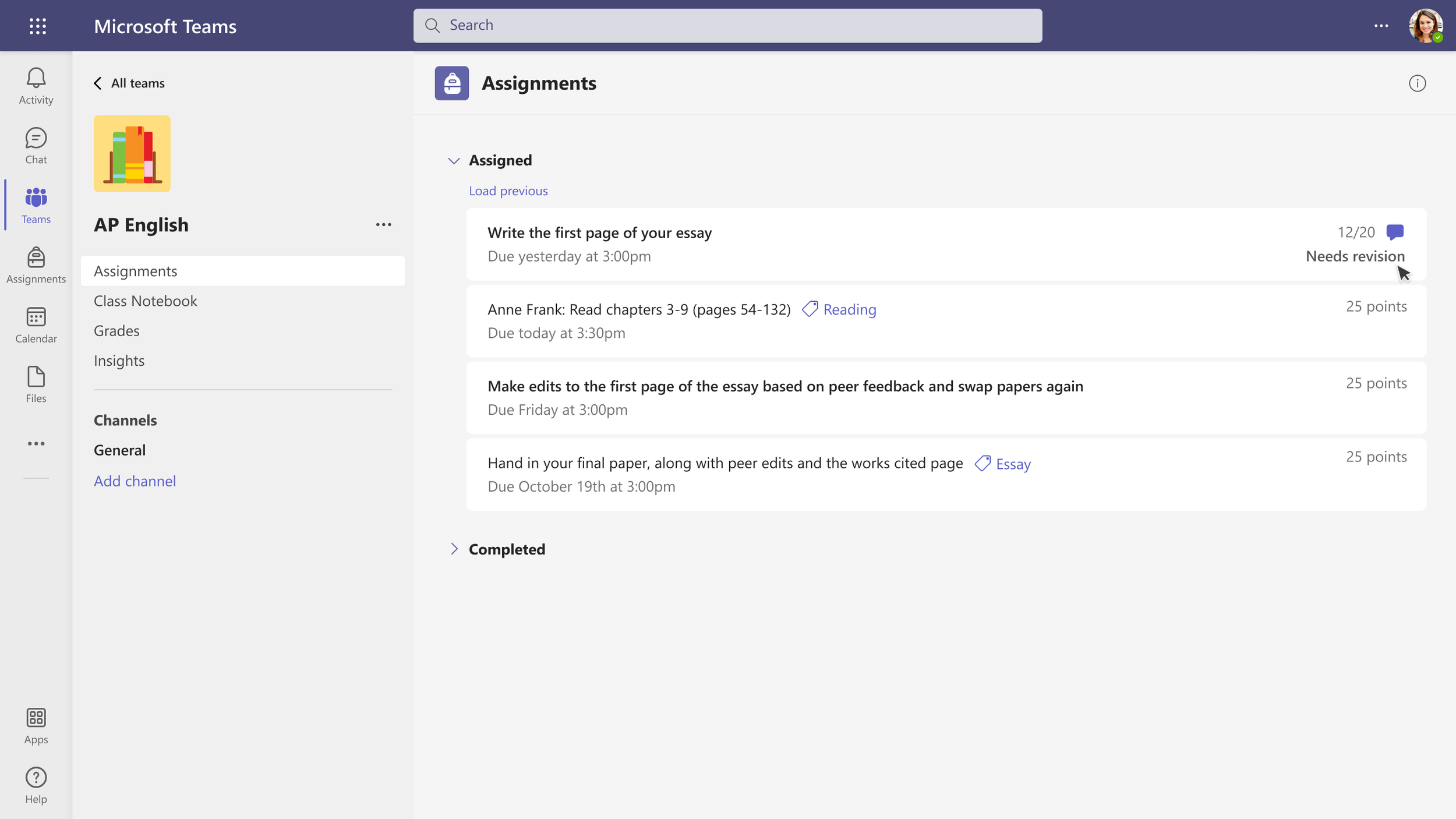Image resolution: width=1456 pixels, height=819 pixels.
Task: Open the Calendar app icon
Action: (x=36, y=325)
